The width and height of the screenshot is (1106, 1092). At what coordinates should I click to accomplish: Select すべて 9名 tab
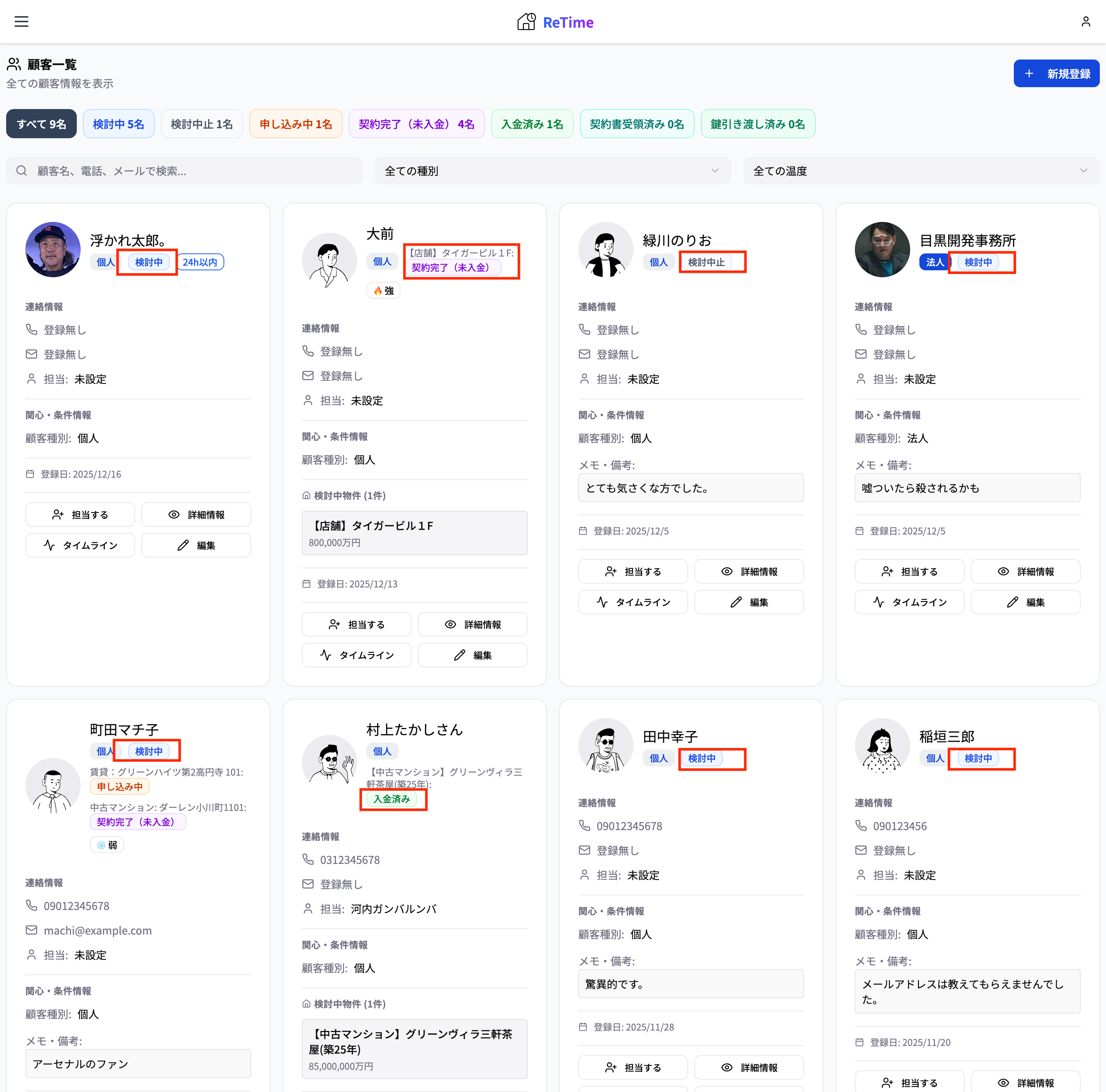(x=41, y=124)
